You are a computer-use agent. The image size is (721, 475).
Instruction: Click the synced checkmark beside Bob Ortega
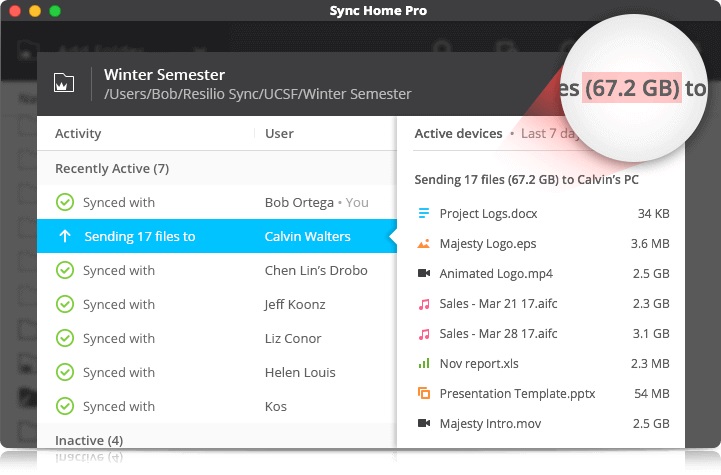[65, 202]
